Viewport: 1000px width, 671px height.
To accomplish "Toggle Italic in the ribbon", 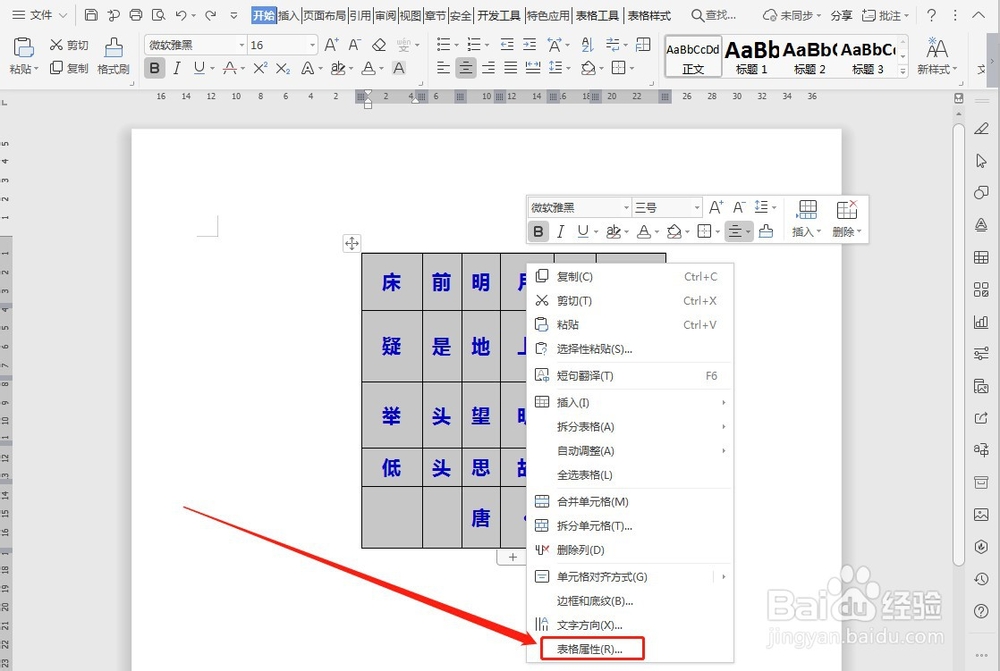I will click(x=177, y=68).
